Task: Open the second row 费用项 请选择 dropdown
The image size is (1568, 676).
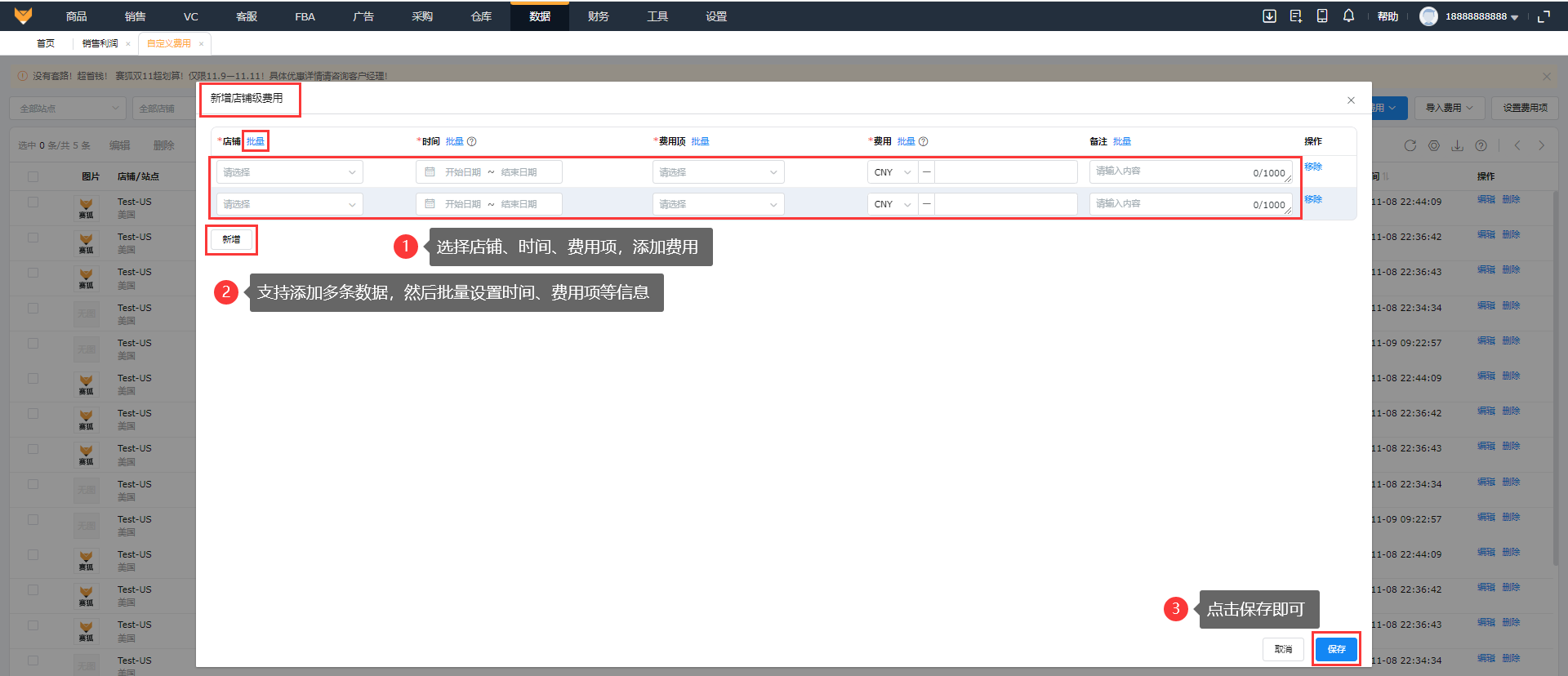Action: (x=719, y=204)
